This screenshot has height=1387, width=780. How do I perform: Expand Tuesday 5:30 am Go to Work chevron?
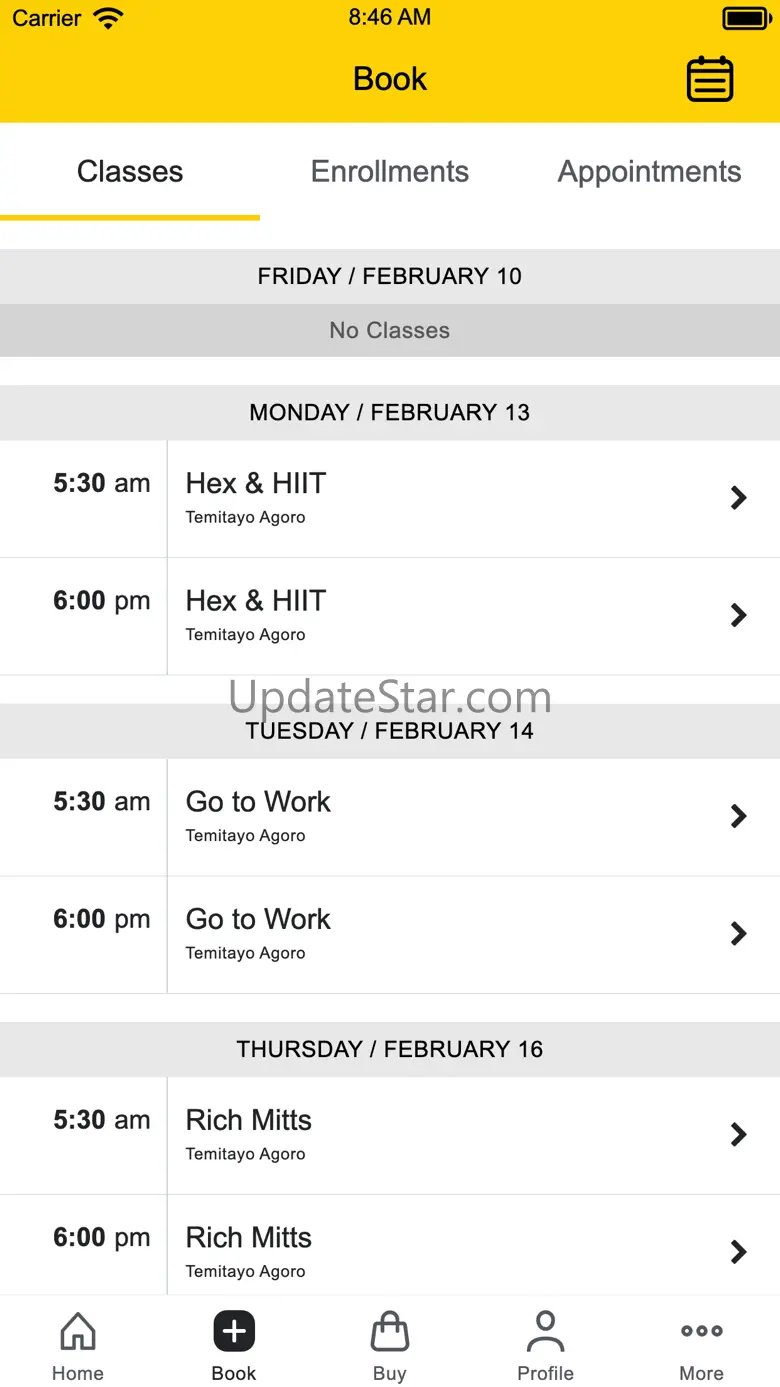[x=739, y=816]
